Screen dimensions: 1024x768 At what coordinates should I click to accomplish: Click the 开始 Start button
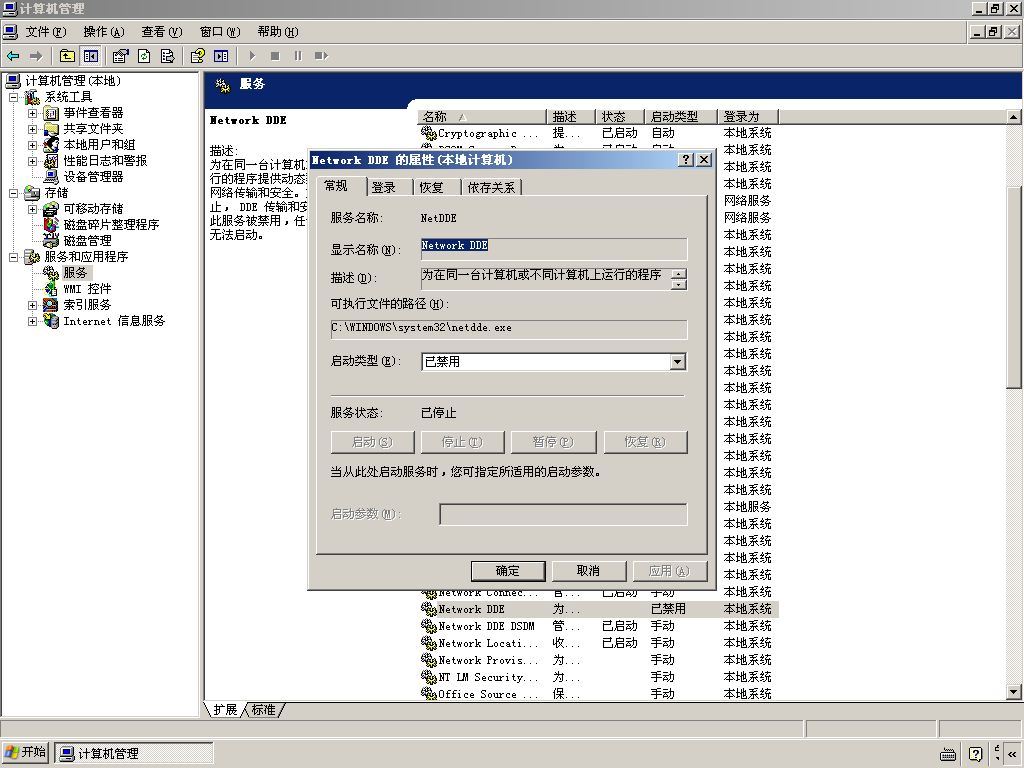(x=25, y=753)
